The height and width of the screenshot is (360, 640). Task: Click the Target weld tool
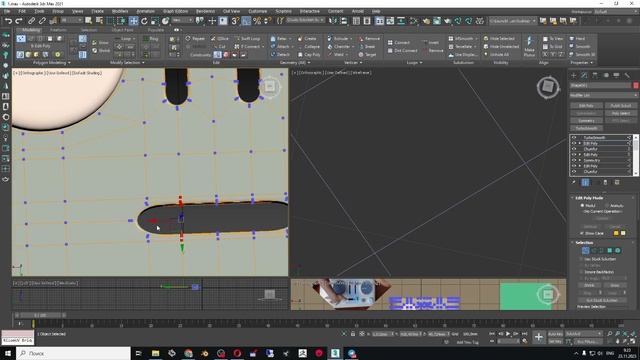point(367,55)
